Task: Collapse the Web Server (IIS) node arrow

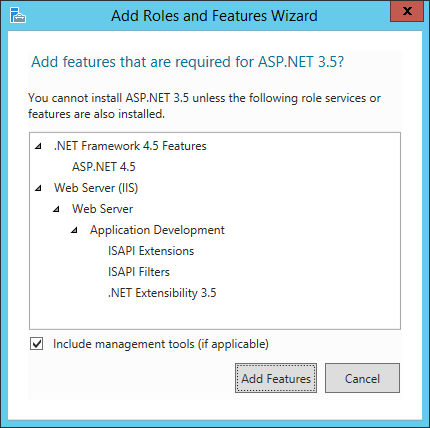Action: (x=38, y=188)
